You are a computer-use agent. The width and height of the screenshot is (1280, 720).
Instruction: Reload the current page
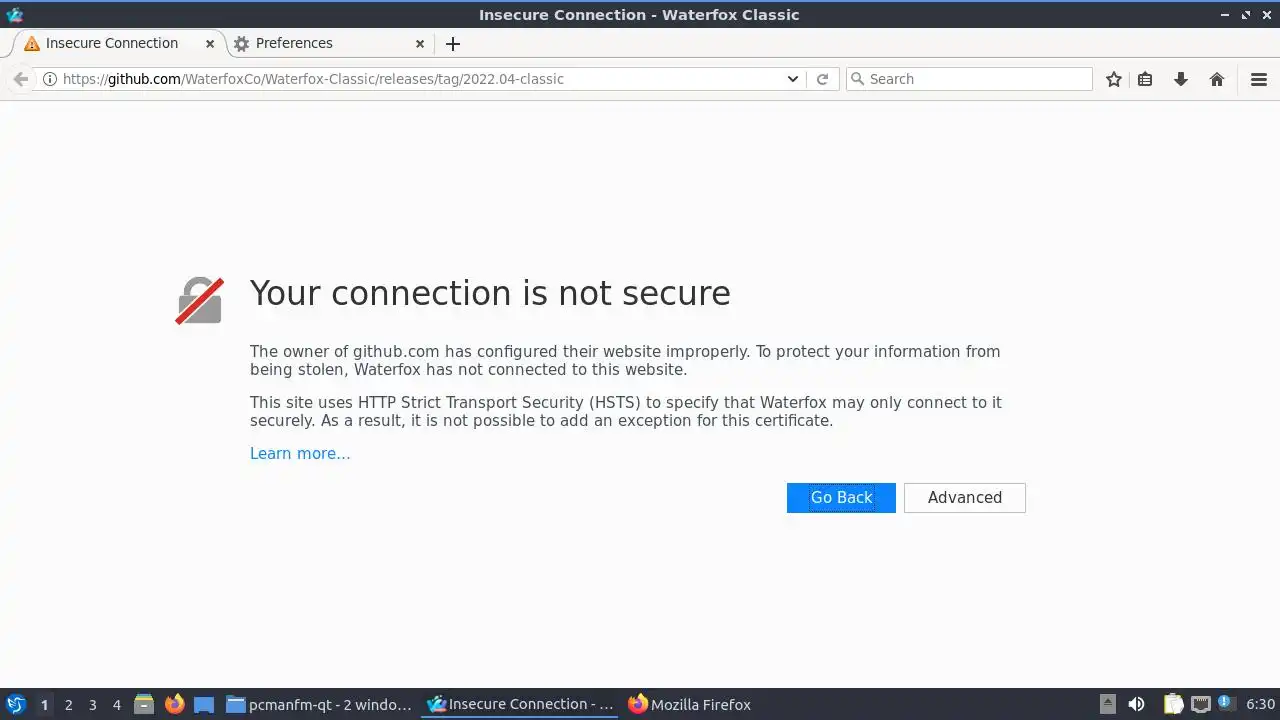click(x=823, y=79)
